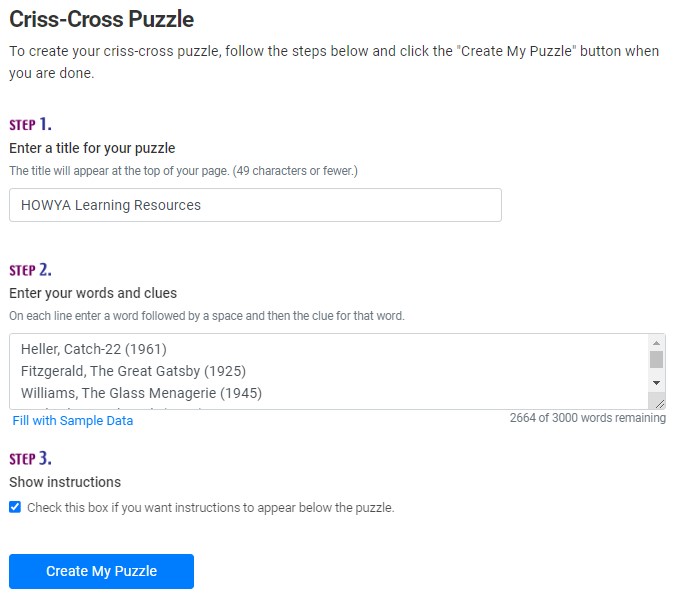This screenshot has height=608, width=687.
Task: Click the STEP 3 heading
Action: pyautogui.click(x=30, y=458)
